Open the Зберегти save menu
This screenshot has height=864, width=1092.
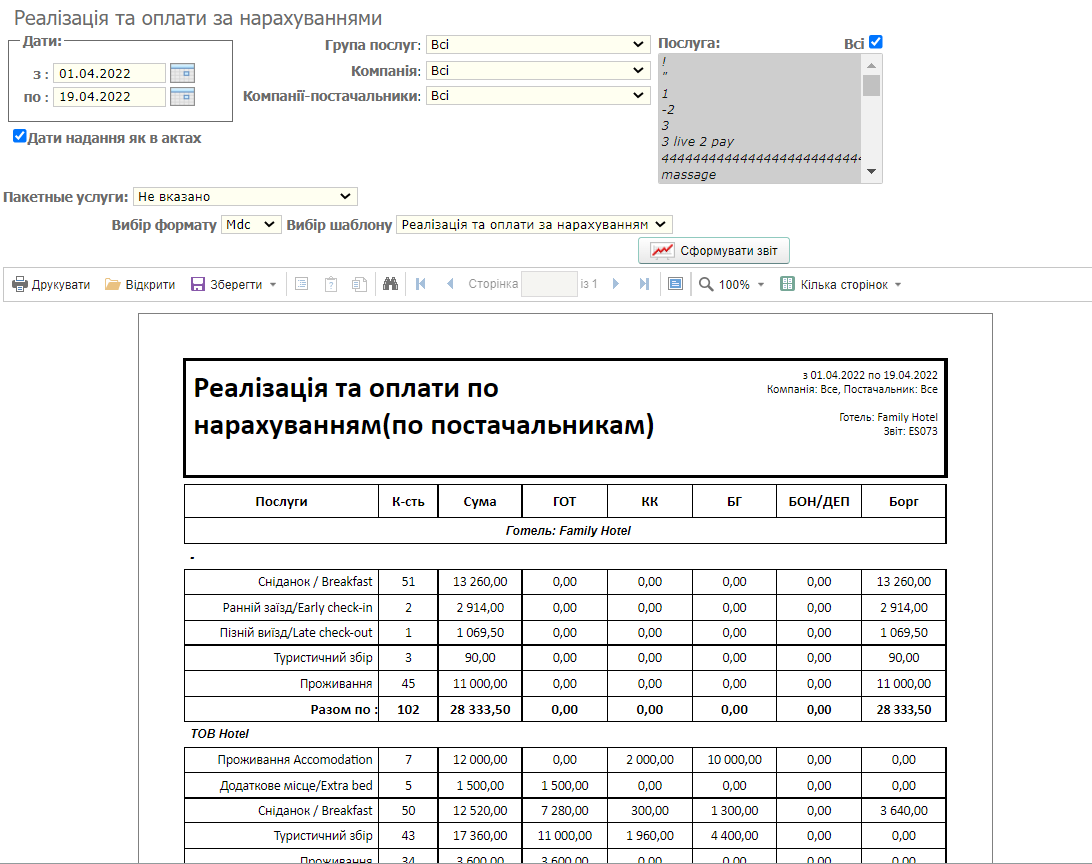pos(234,285)
